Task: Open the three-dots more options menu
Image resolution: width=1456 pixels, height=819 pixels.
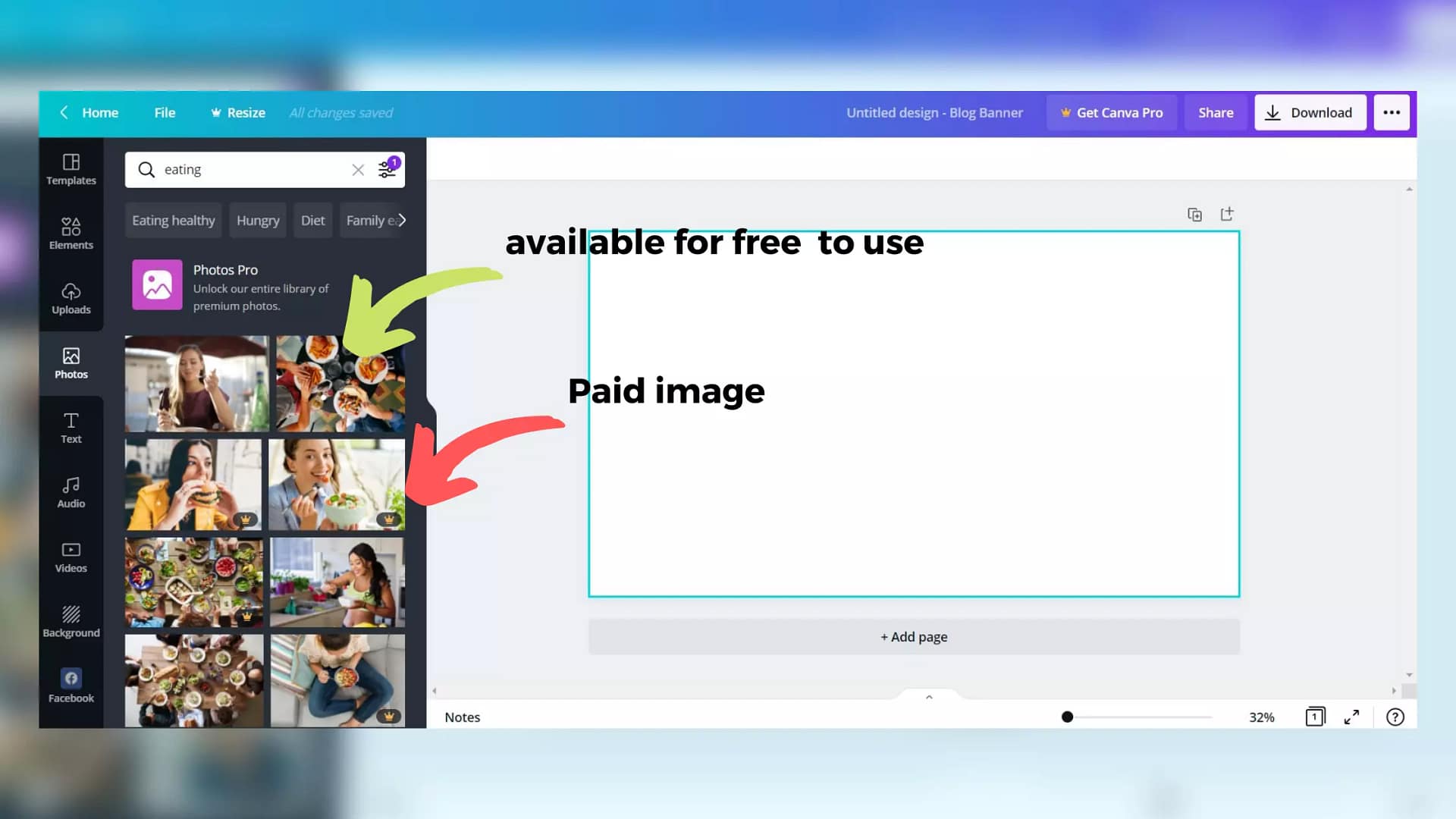Action: 1391,112
